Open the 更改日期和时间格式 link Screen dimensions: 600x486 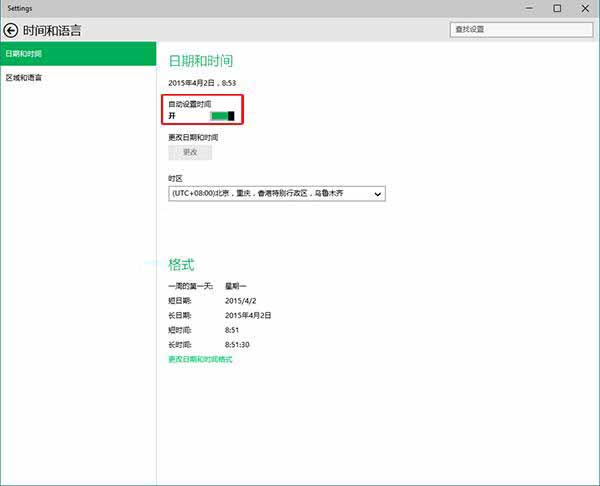[200, 359]
